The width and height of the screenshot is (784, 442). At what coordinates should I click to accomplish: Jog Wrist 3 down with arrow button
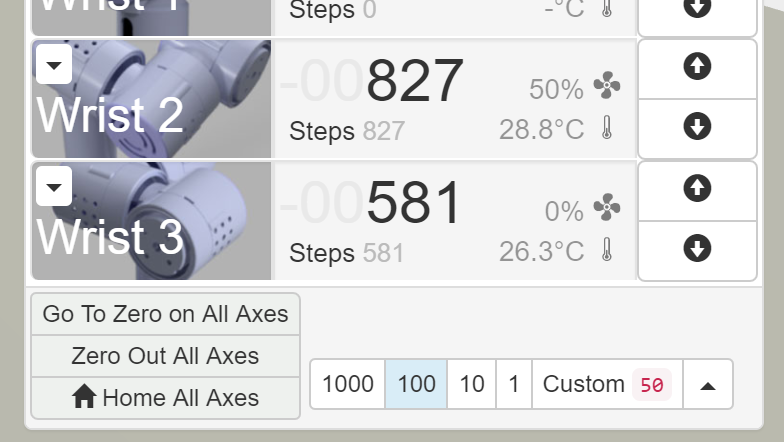[x=698, y=251]
